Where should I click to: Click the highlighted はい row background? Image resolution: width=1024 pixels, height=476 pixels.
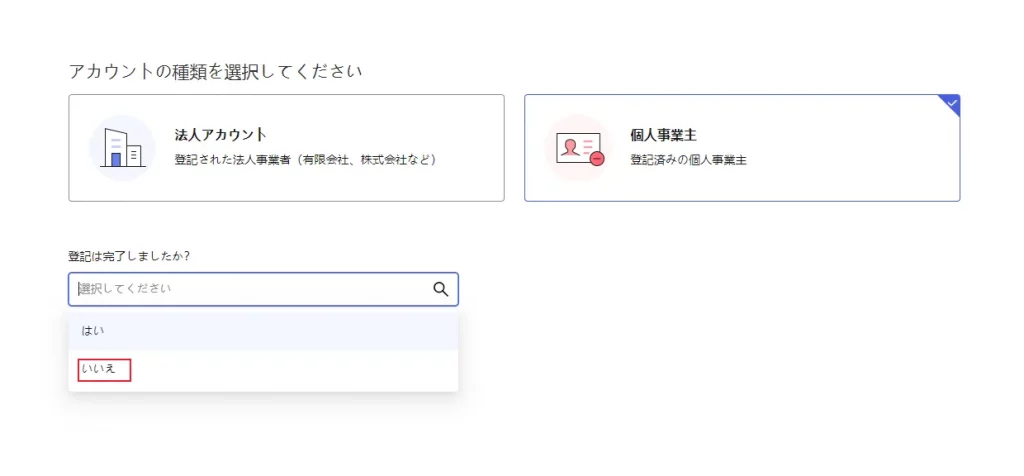(263, 331)
